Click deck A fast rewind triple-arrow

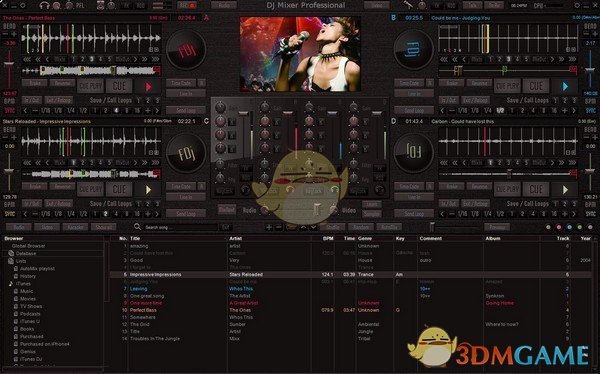pos(27,59)
